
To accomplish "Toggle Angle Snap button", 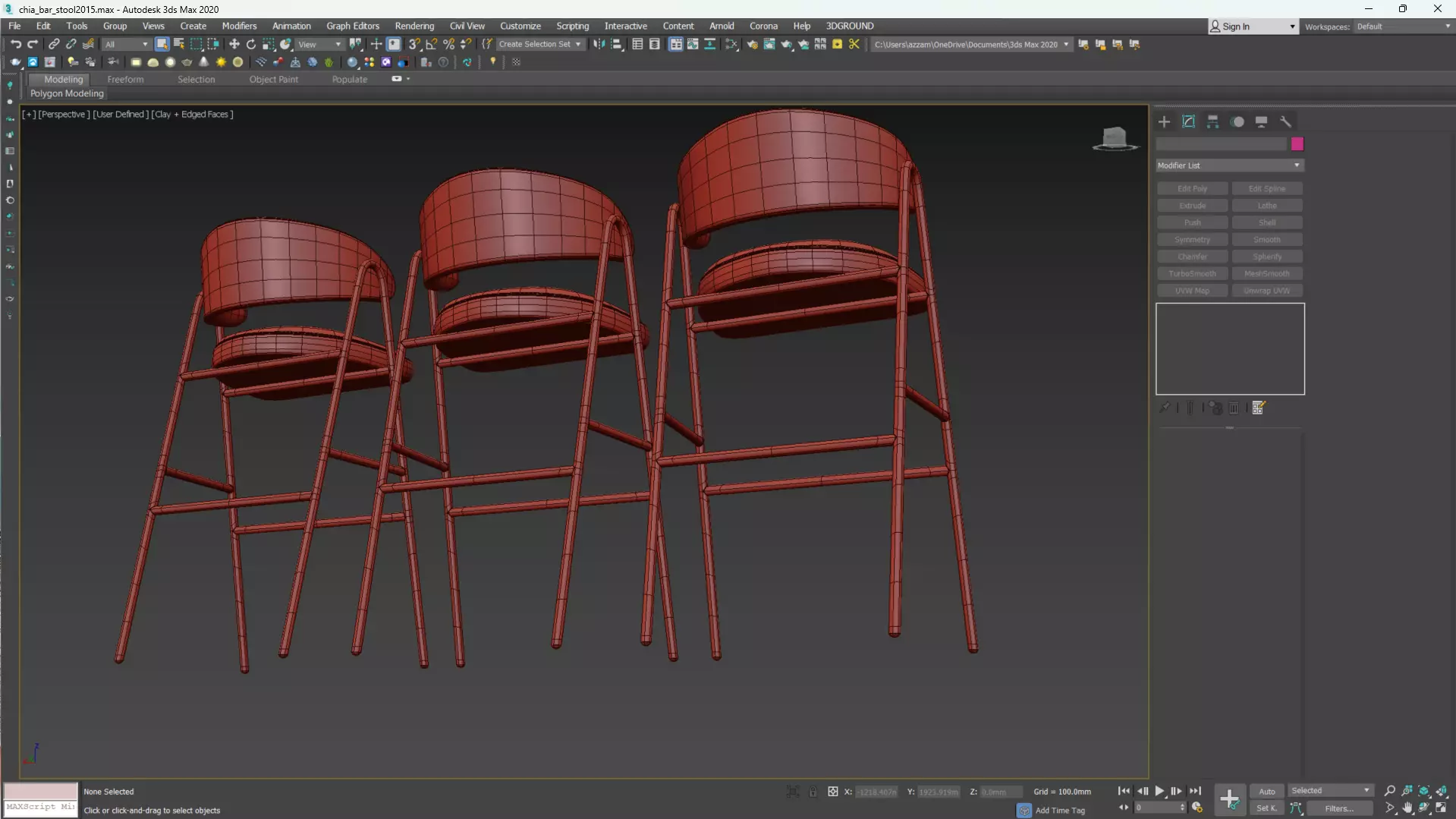I will tap(432, 44).
